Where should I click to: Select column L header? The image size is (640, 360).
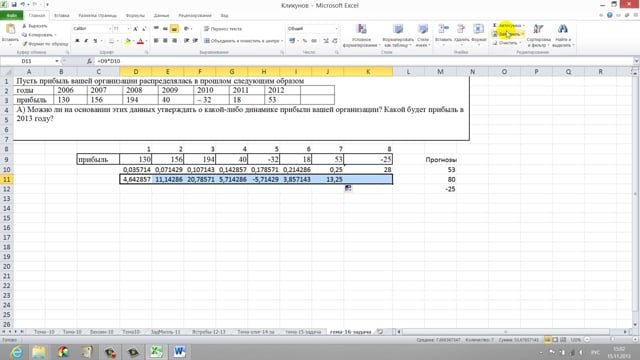(408, 71)
